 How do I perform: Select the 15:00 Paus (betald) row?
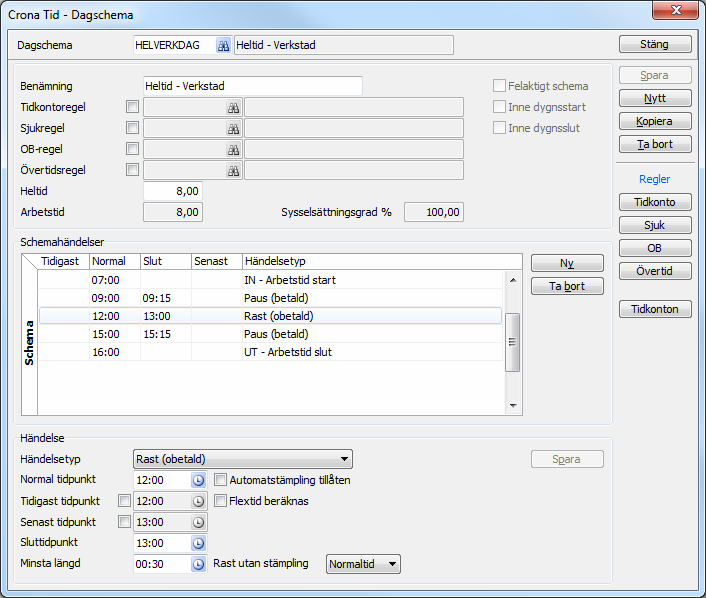tap(271, 334)
